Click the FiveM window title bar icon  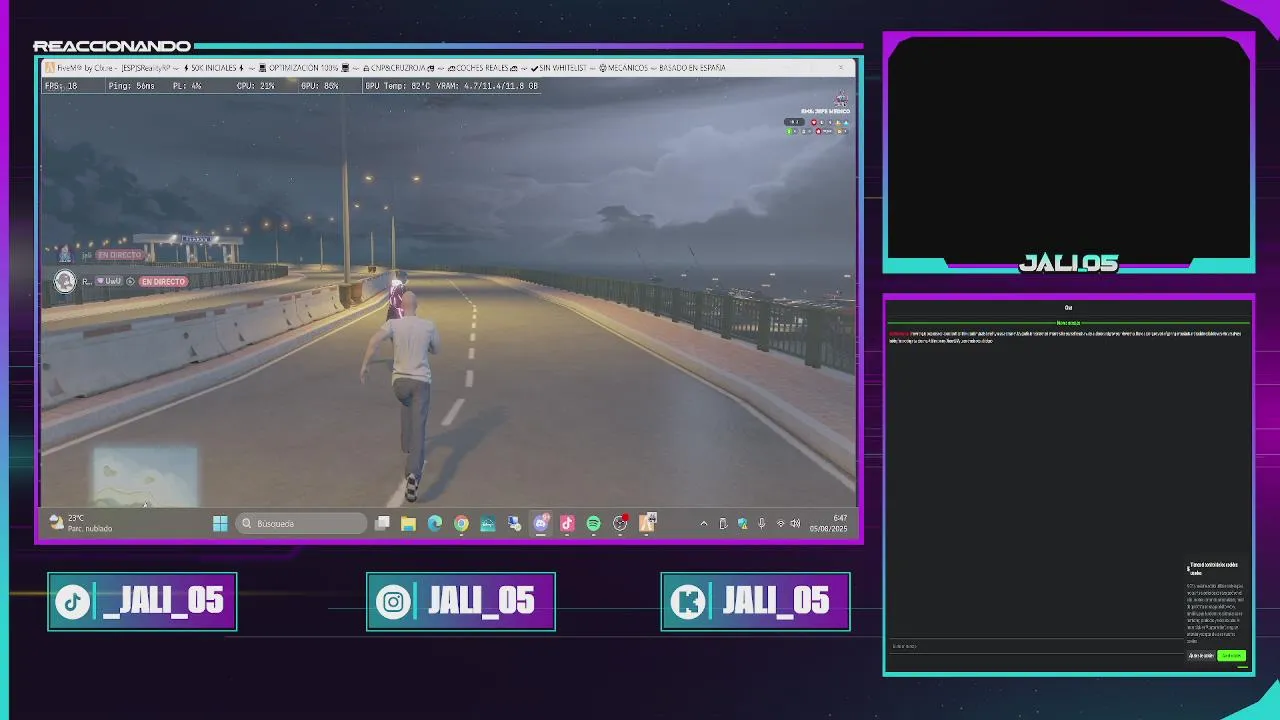click(x=49, y=68)
